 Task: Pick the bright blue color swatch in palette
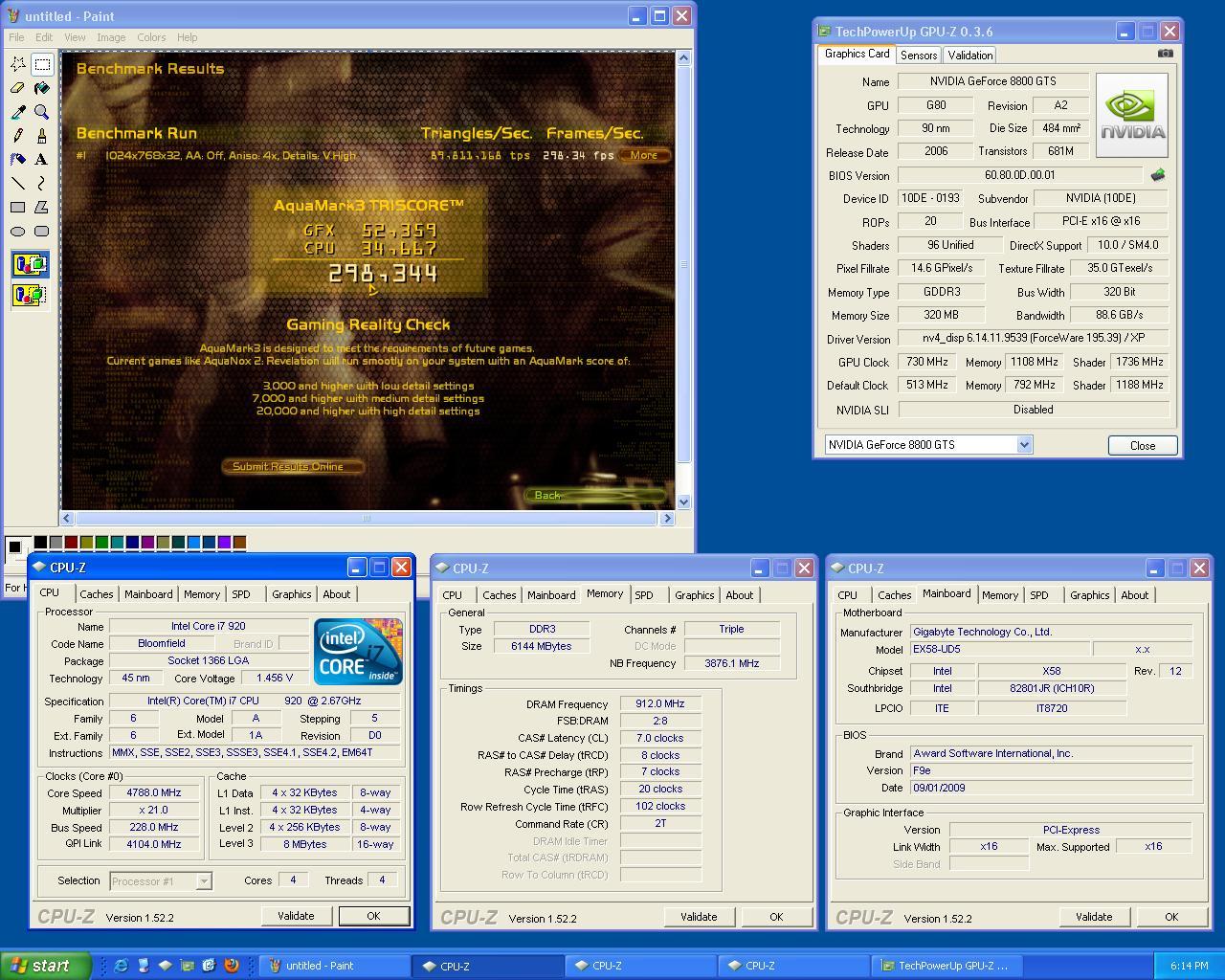(x=194, y=543)
